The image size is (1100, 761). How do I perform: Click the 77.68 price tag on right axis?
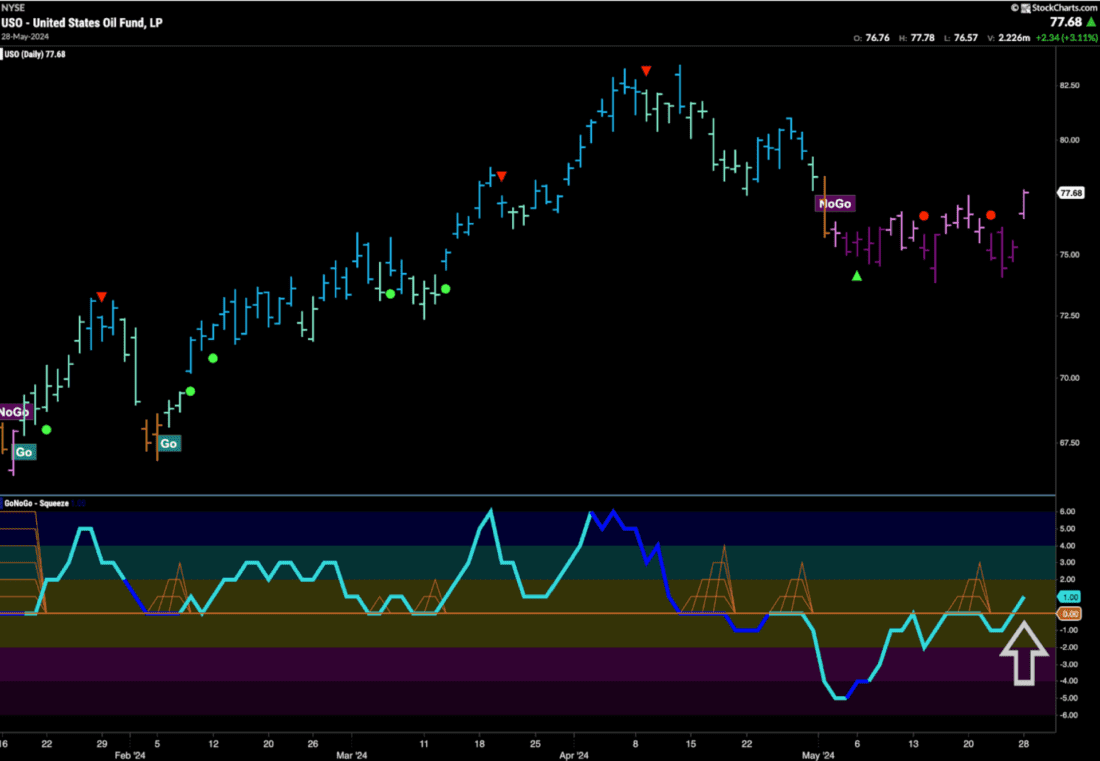(1071, 193)
